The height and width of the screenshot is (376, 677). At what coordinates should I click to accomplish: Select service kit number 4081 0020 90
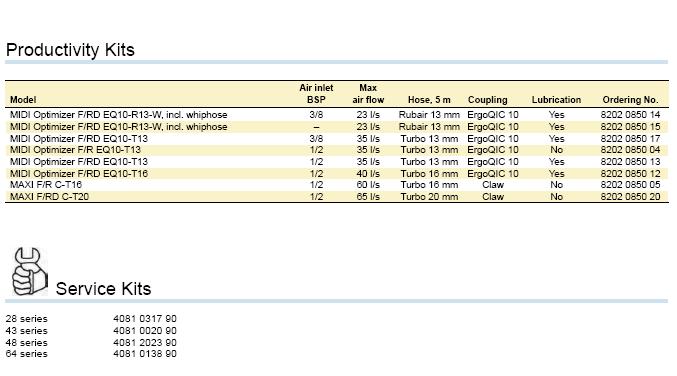point(145,331)
